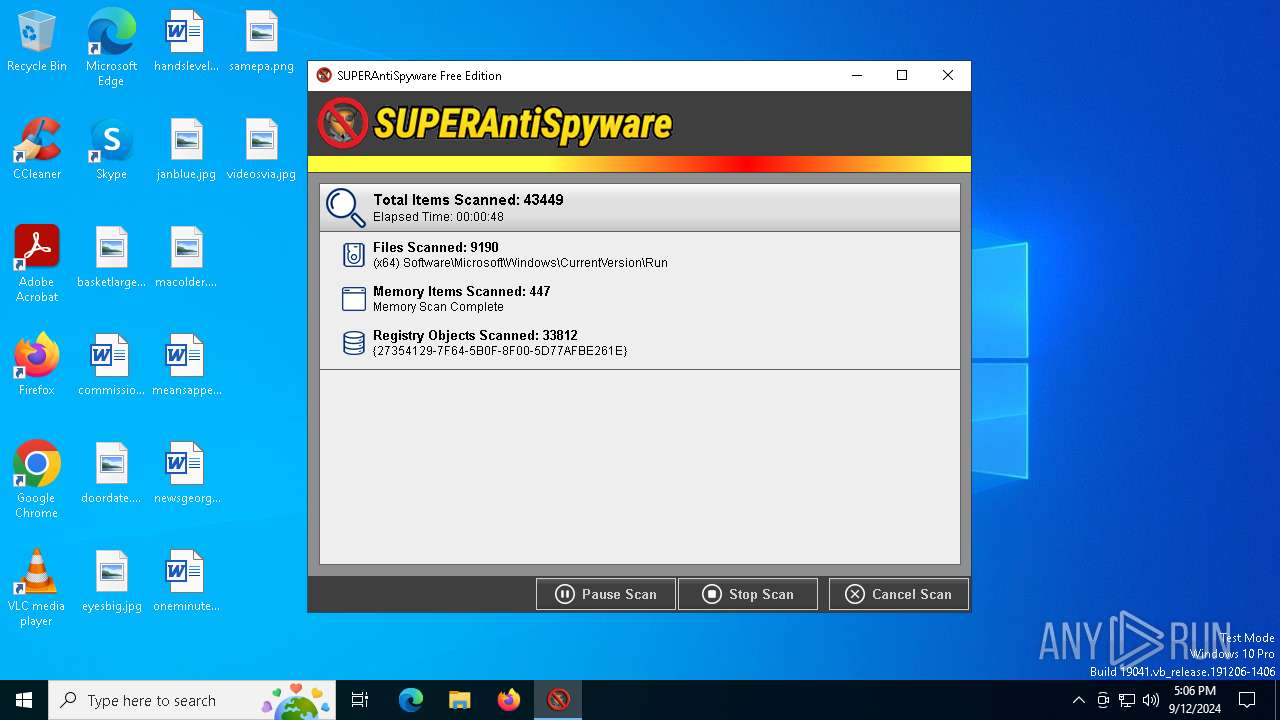Image resolution: width=1280 pixels, height=720 pixels.
Task: Select Elapsed Time 00:00:48 text
Action: 438,217
